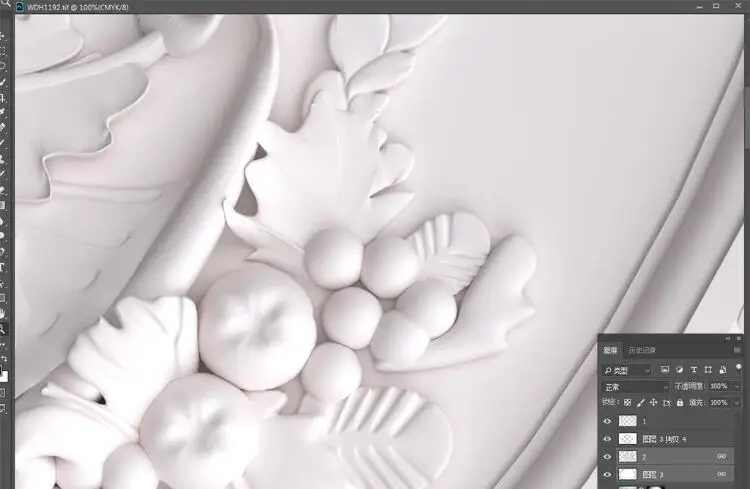Click thumbnail of layer 1
Image resolution: width=750 pixels, height=489 pixels.
pos(628,421)
